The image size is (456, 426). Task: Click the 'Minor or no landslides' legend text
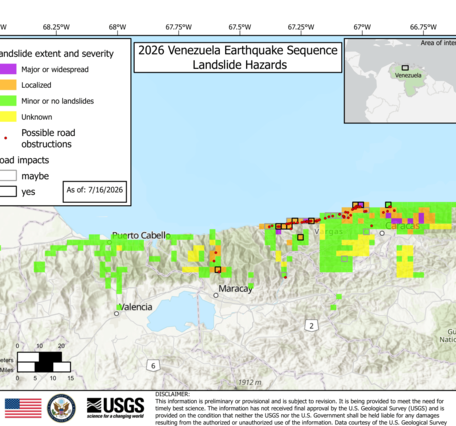[57, 101]
